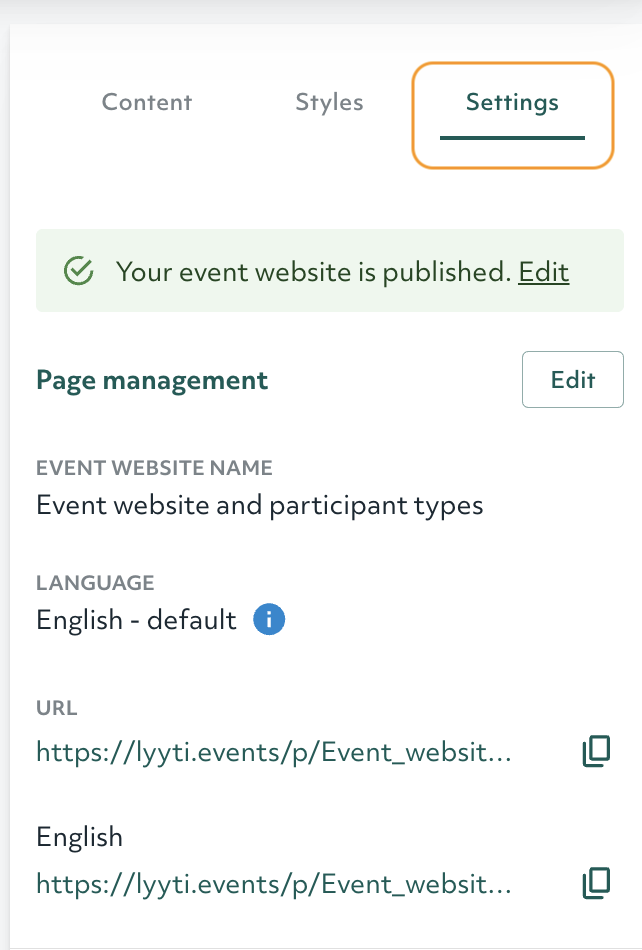Open the lyyti.events link under URL
The width and height of the screenshot is (642, 950).
point(274,752)
